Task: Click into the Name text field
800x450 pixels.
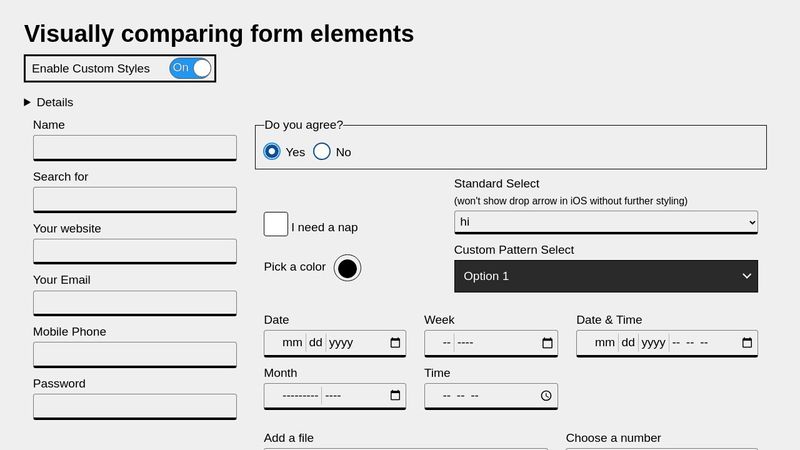Action: pos(135,147)
